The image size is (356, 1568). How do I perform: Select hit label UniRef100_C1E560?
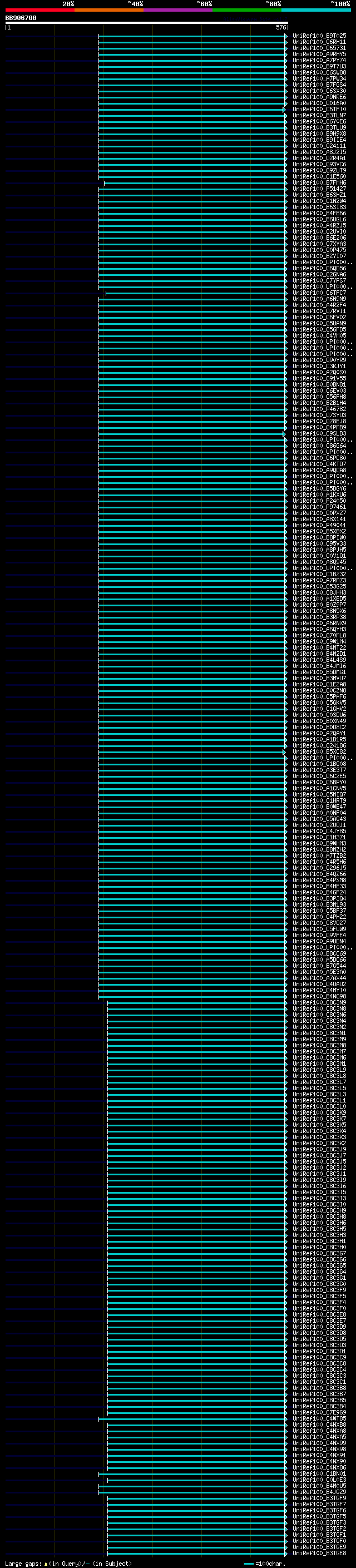coord(319,176)
